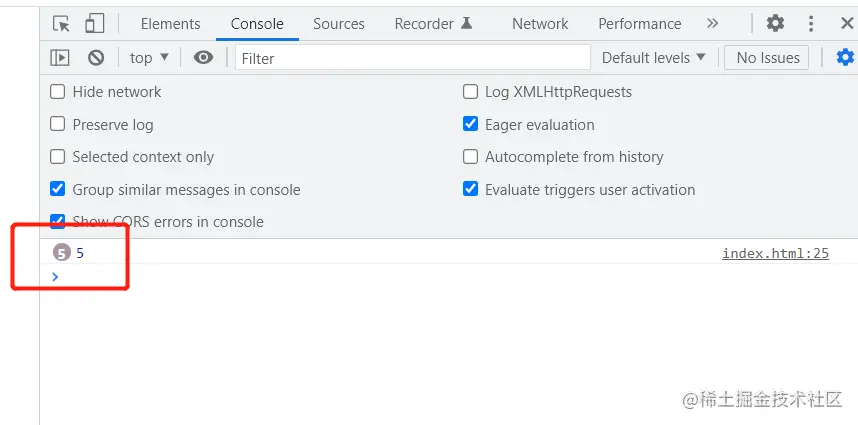This screenshot has height=425, width=858.
Task: Open console settings blue gear icon
Action: click(x=845, y=58)
